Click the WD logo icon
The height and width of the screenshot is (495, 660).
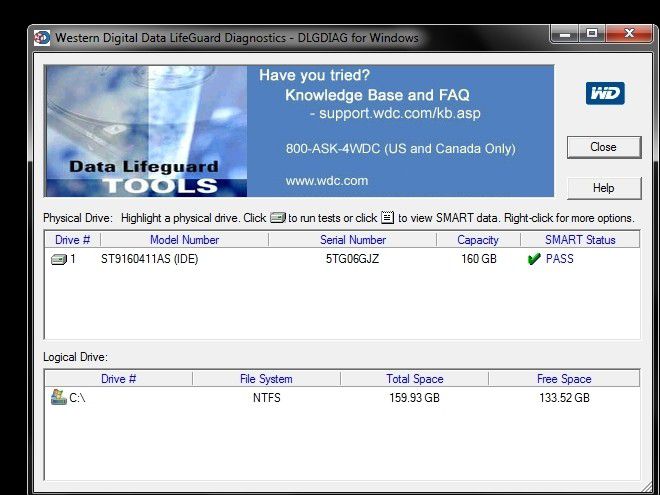click(605, 93)
